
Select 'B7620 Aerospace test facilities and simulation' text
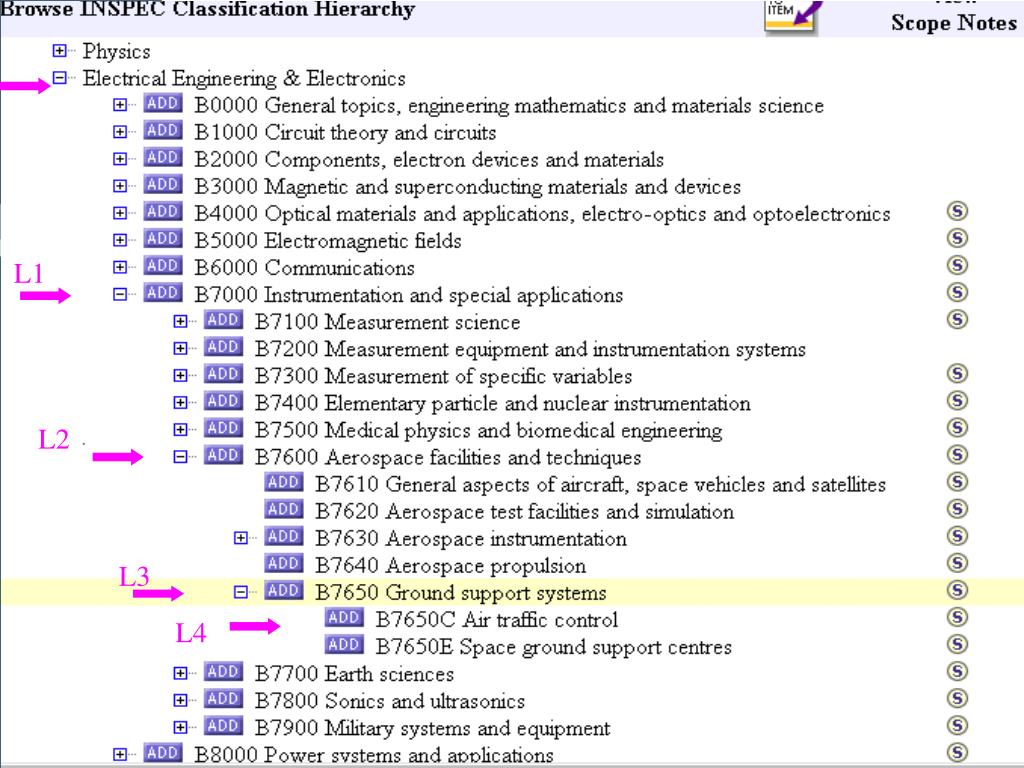pos(524,511)
